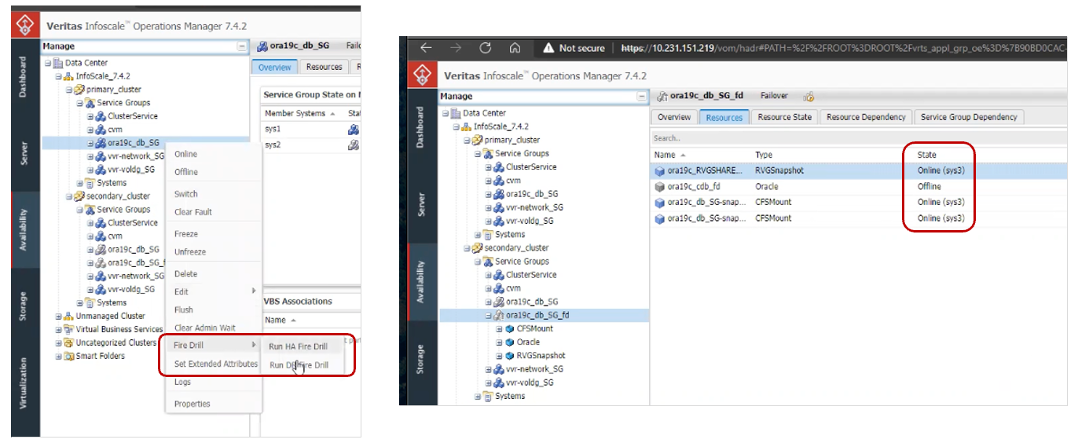Viewport: 1090px width, 444px height.
Task: Go back using the browser back arrow
Action: (427, 48)
